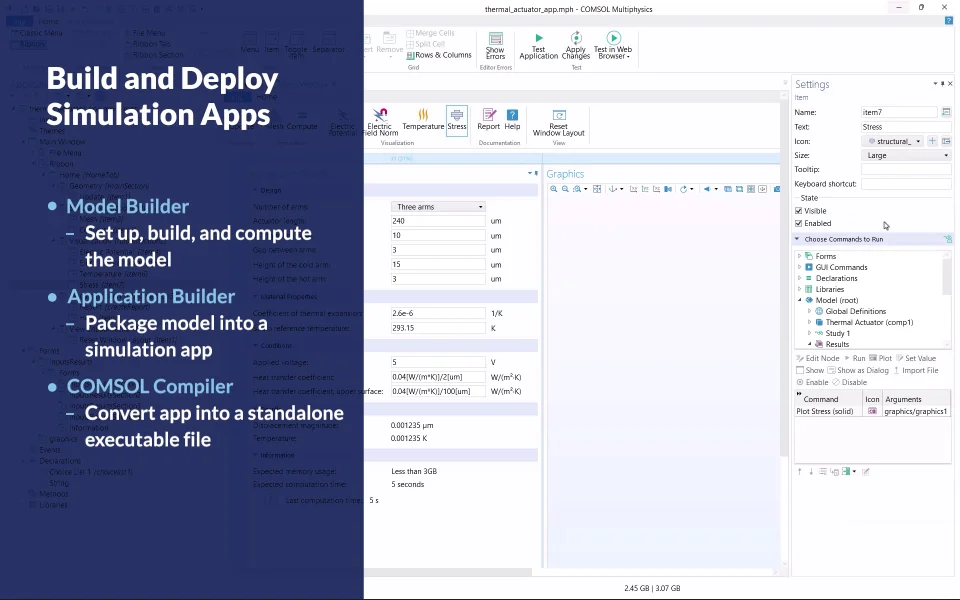960x600 pixels.
Task: Toggle the Enabled checkbox
Action: [798, 223]
